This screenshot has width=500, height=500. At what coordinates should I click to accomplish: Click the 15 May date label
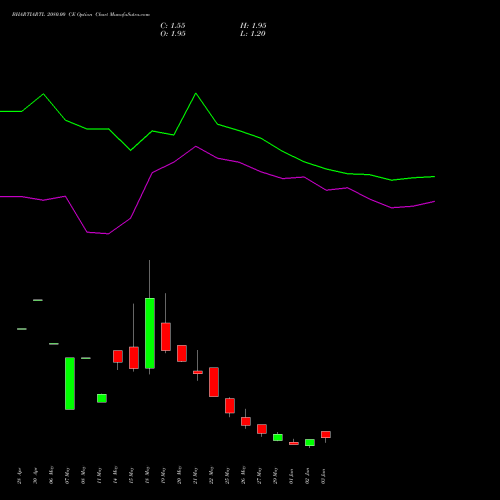tap(131, 476)
